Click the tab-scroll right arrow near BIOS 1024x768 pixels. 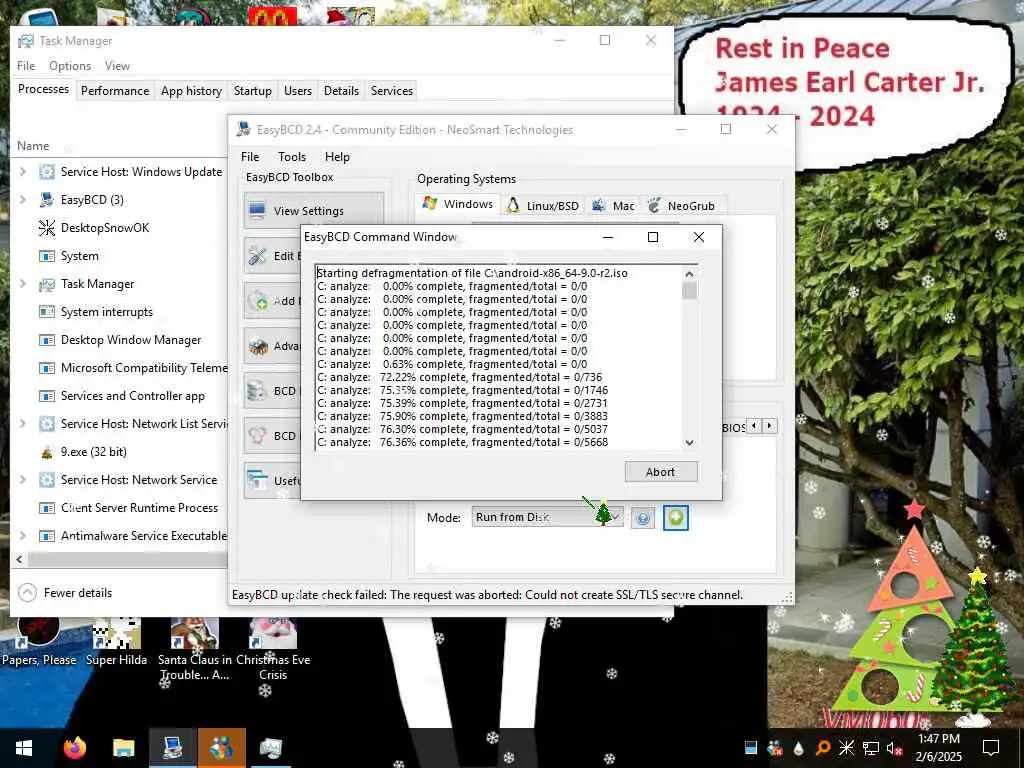(x=769, y=426)
